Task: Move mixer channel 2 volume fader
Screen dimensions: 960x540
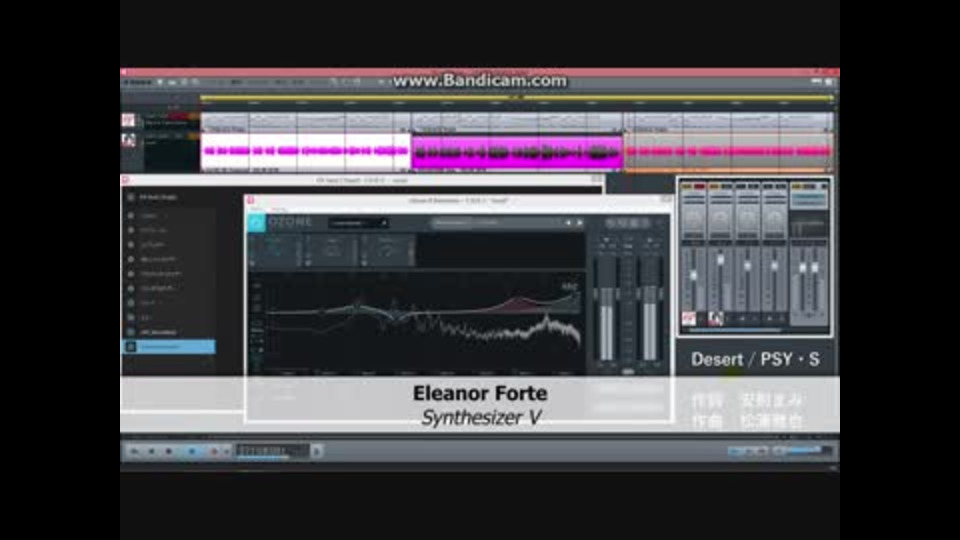Action: (721, 260)
